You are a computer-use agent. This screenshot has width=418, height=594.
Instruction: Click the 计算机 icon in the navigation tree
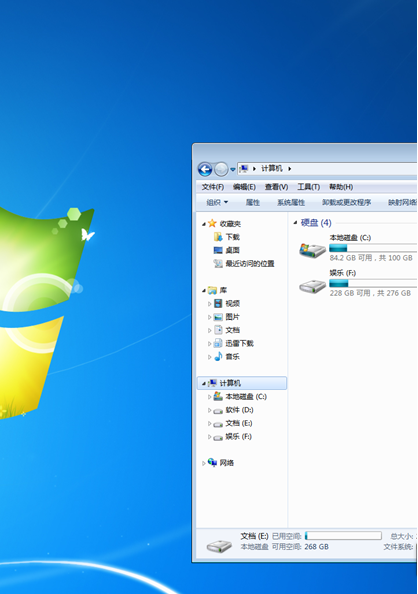pos(213,383)
